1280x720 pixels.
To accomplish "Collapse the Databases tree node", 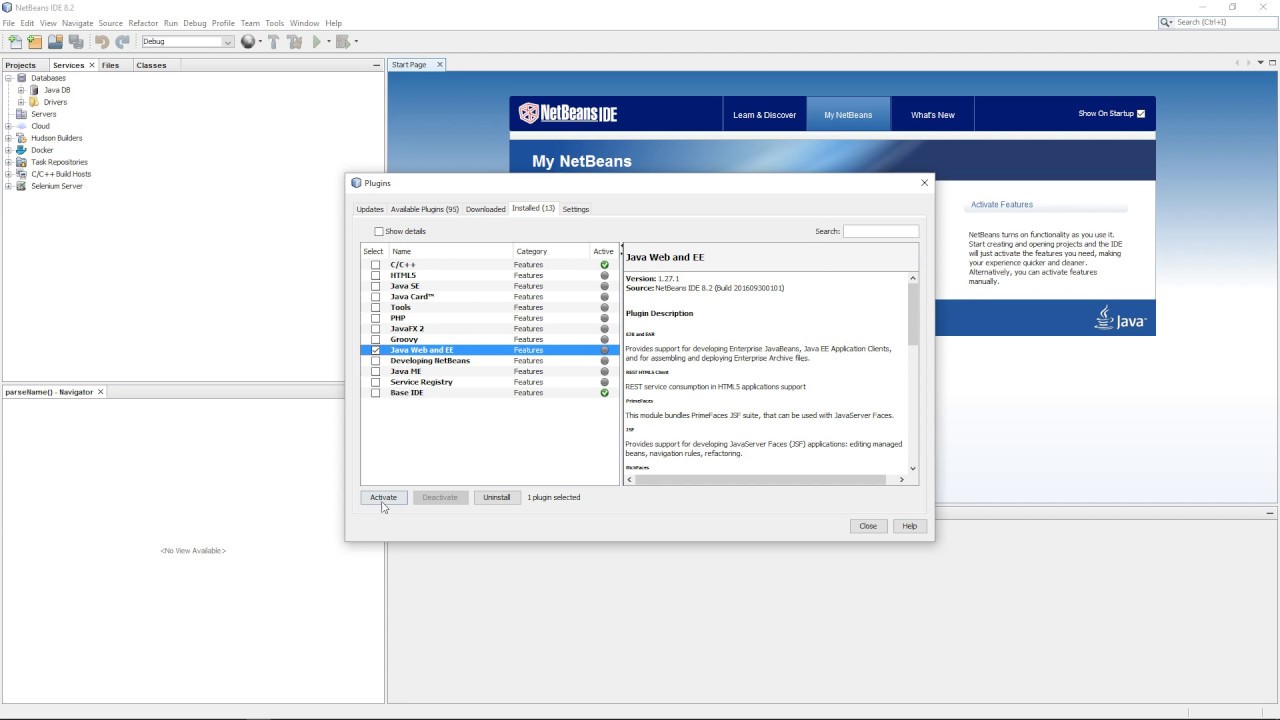I will point(9,78).
